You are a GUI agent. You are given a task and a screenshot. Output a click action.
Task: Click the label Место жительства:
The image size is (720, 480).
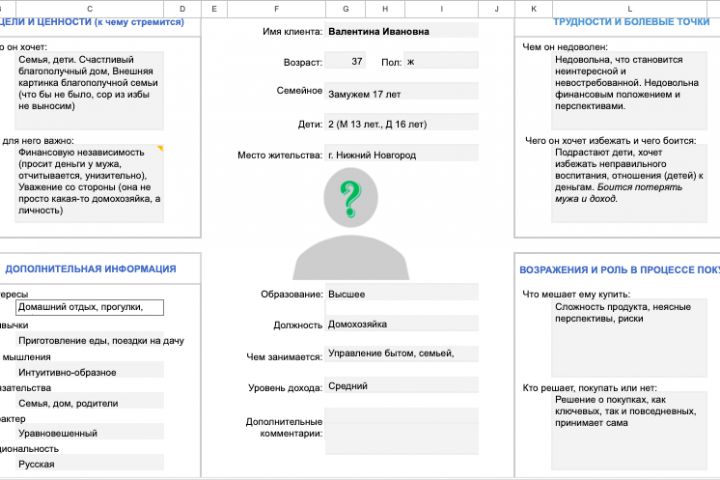[x=280, y=155]
